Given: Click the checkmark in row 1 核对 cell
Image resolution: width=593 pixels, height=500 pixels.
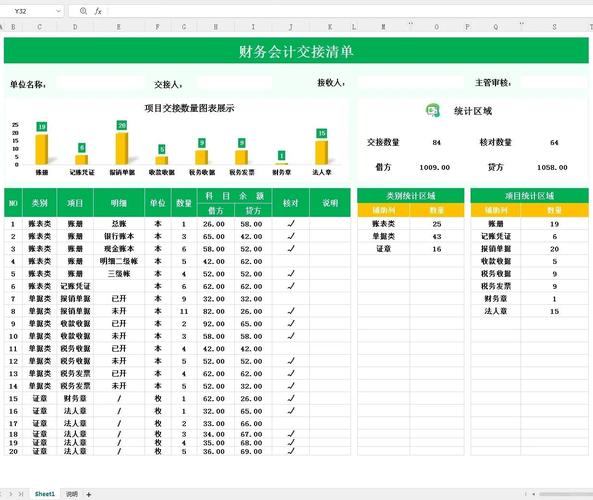Looking at the screenshot, I should coord(291,224).
